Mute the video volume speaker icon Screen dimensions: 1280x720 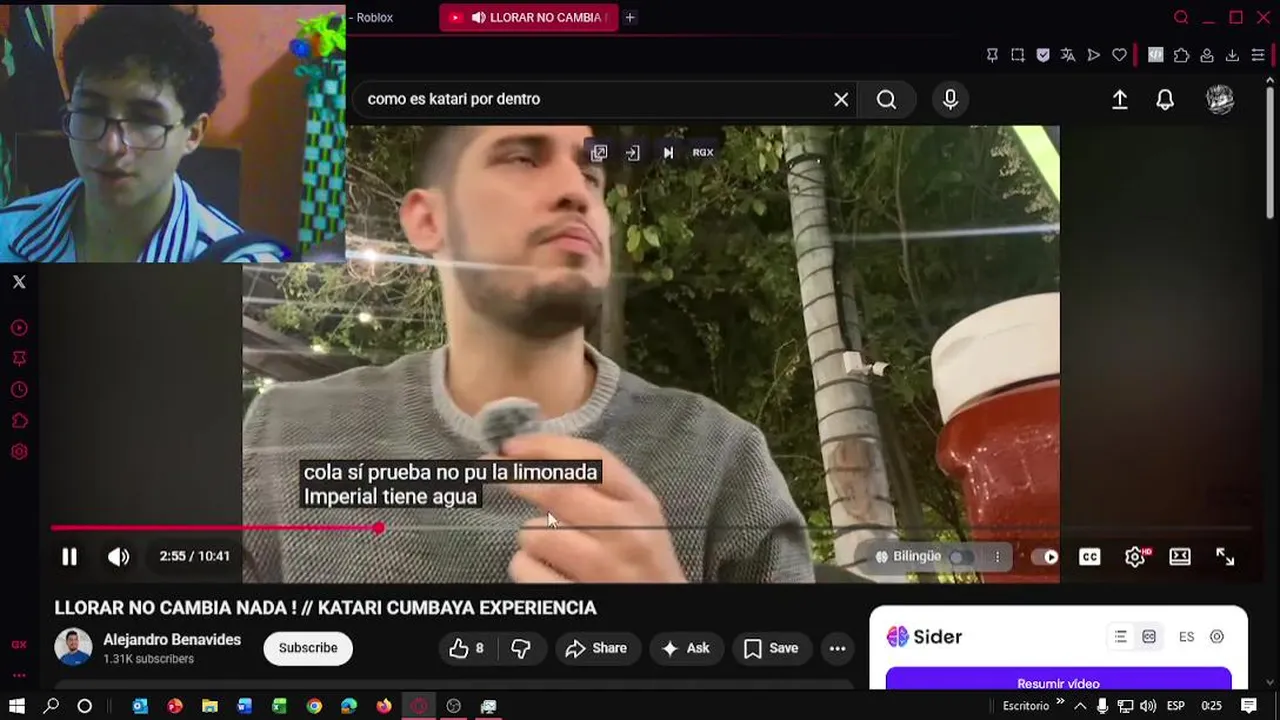[119, 557]
